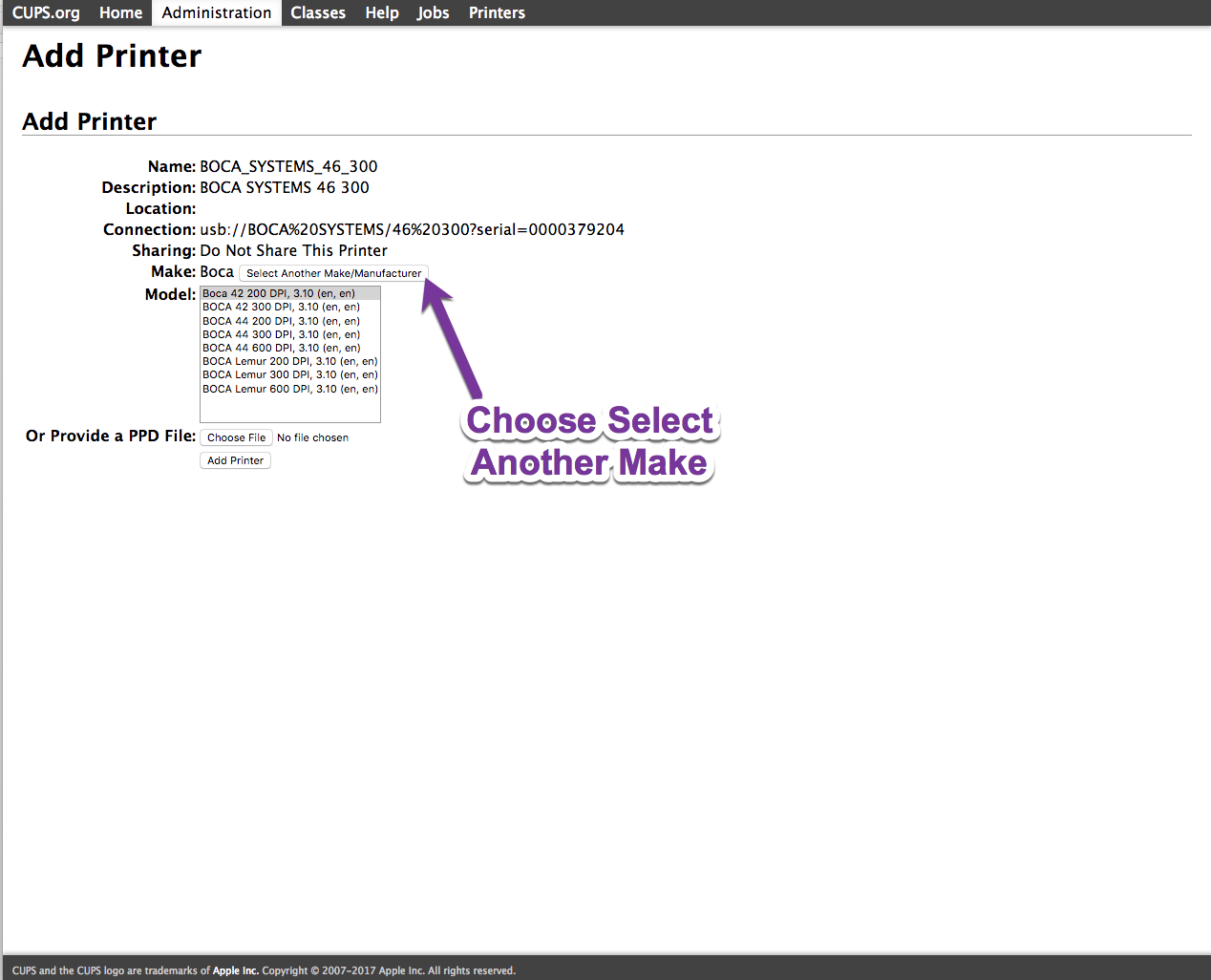1211x980 pixels.
Task: Select Boca 42 200 DPI model
Action: tap(290, 293)
